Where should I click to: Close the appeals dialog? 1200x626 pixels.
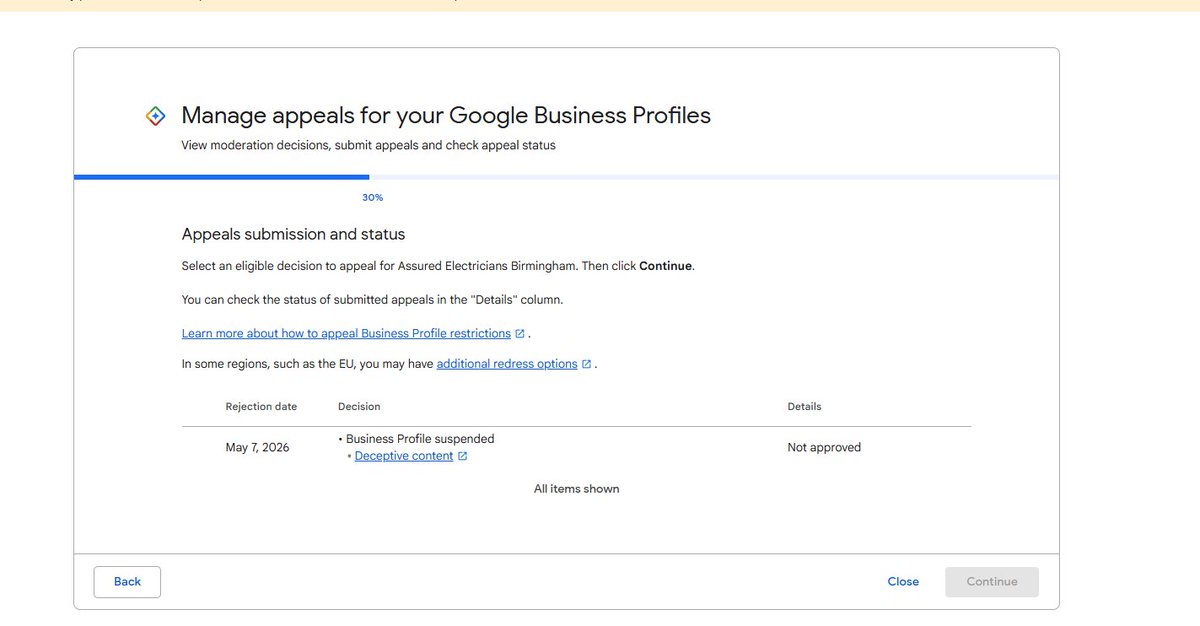tap(903, 582)
